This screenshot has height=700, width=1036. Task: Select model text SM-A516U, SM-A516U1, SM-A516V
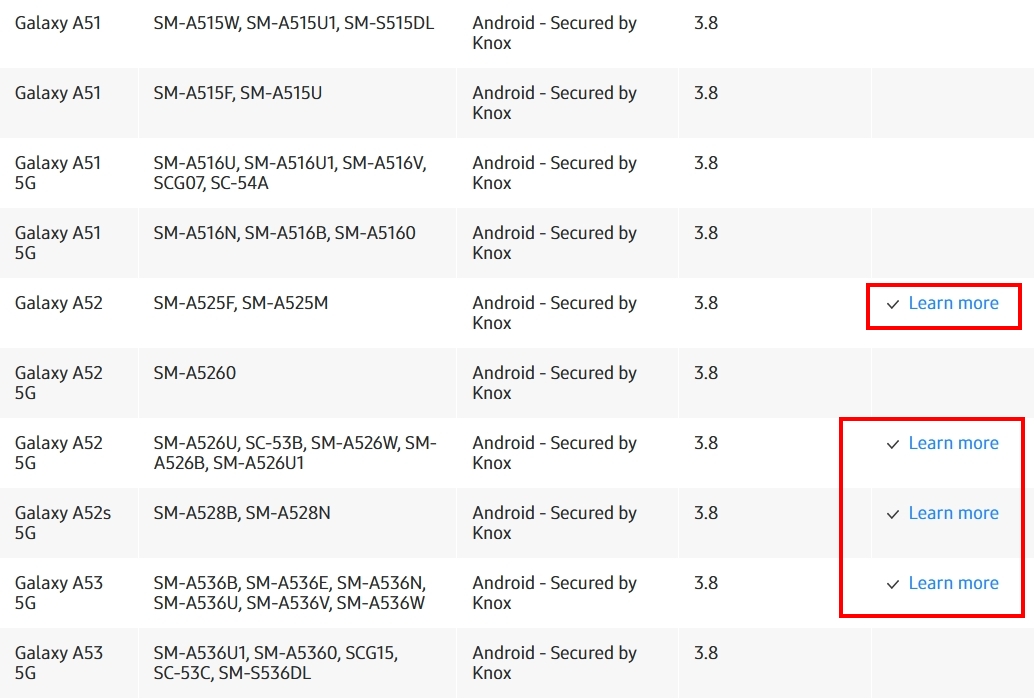(290, 163)
